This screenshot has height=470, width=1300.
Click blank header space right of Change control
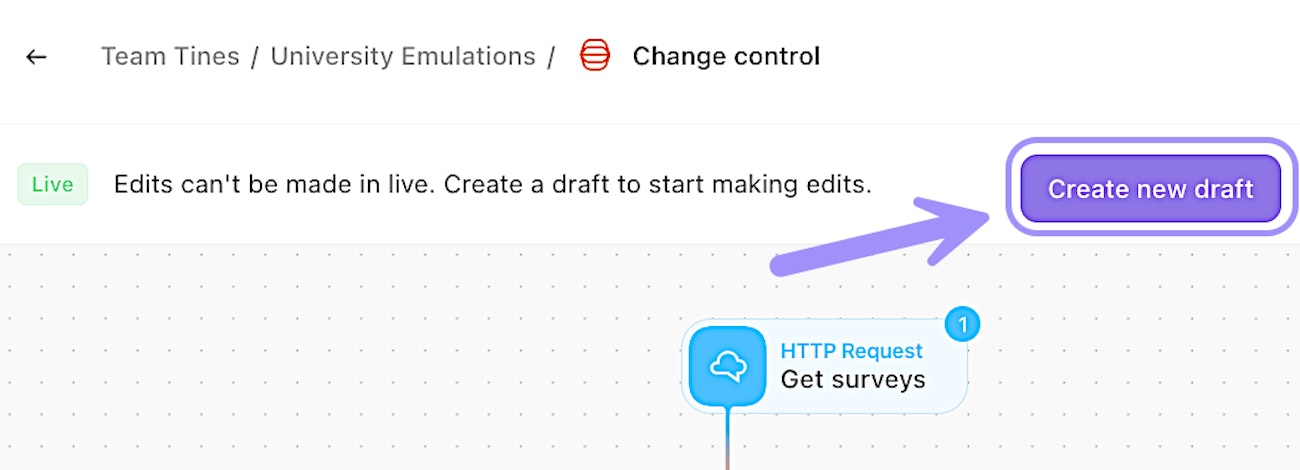pyautogui.click(x=1050, y=57)
